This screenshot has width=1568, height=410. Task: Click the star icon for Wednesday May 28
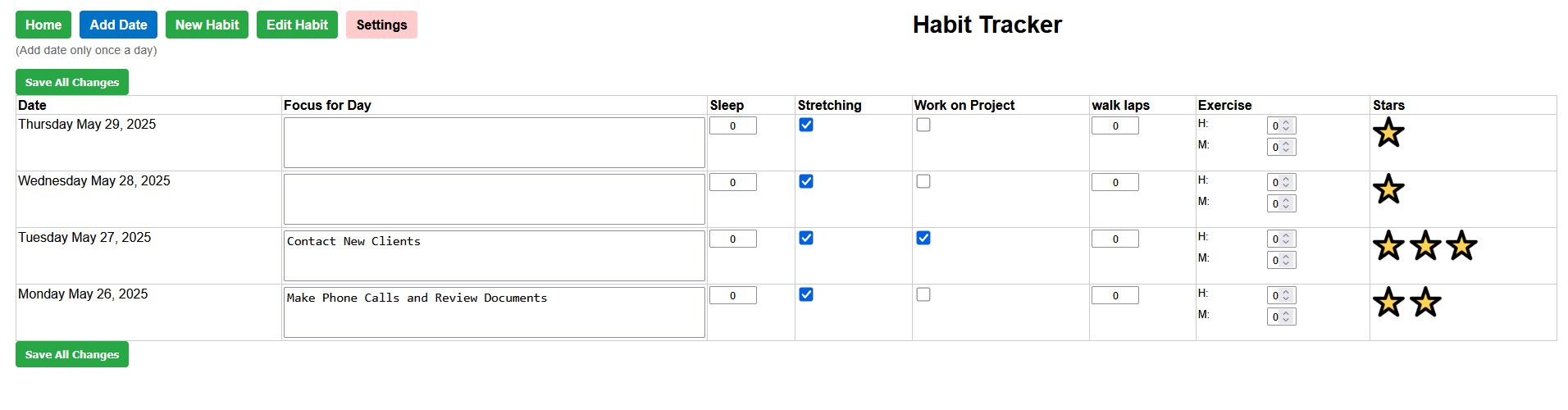tap(1388, 189)
